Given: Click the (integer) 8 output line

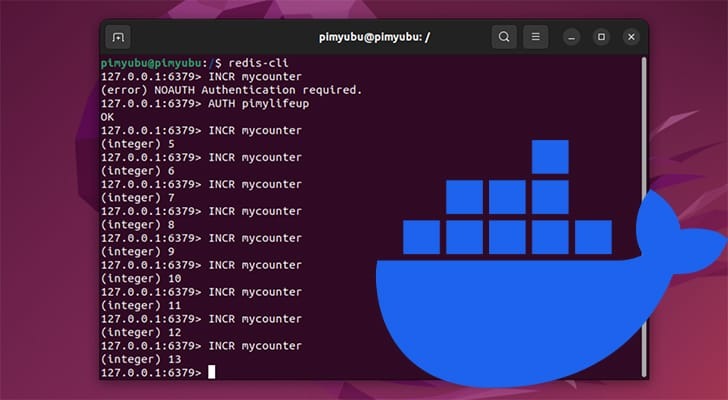Looking at the screenshot, I should [138, 225].
